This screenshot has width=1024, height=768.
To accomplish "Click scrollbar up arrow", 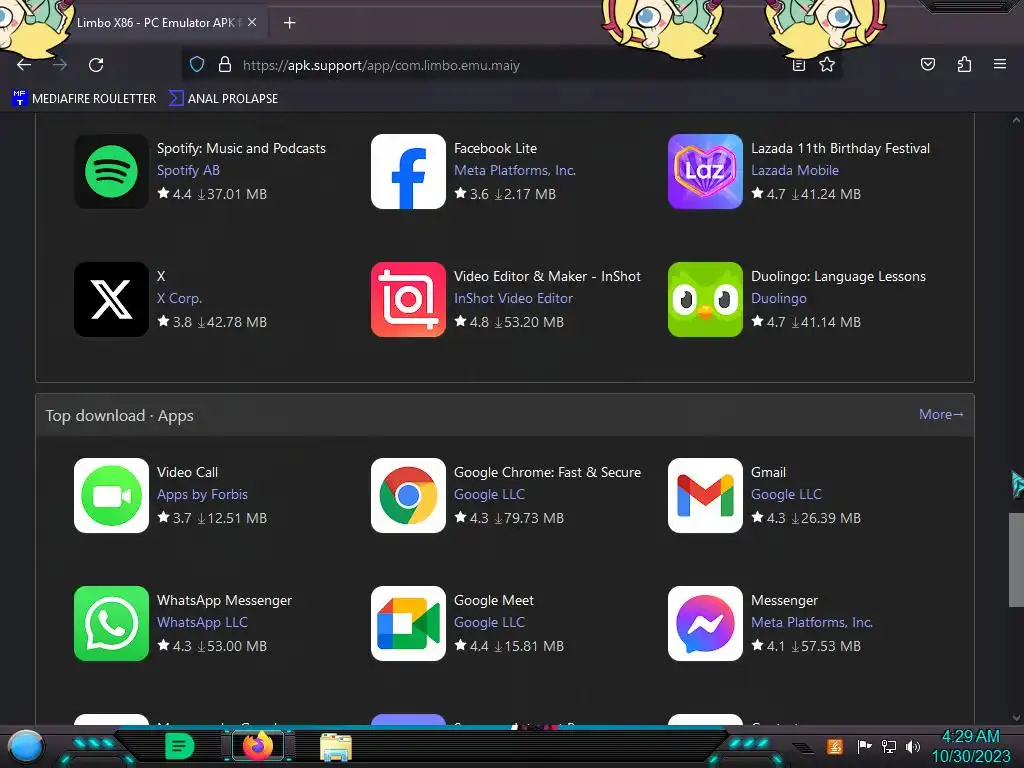I will pos(1016,121).
